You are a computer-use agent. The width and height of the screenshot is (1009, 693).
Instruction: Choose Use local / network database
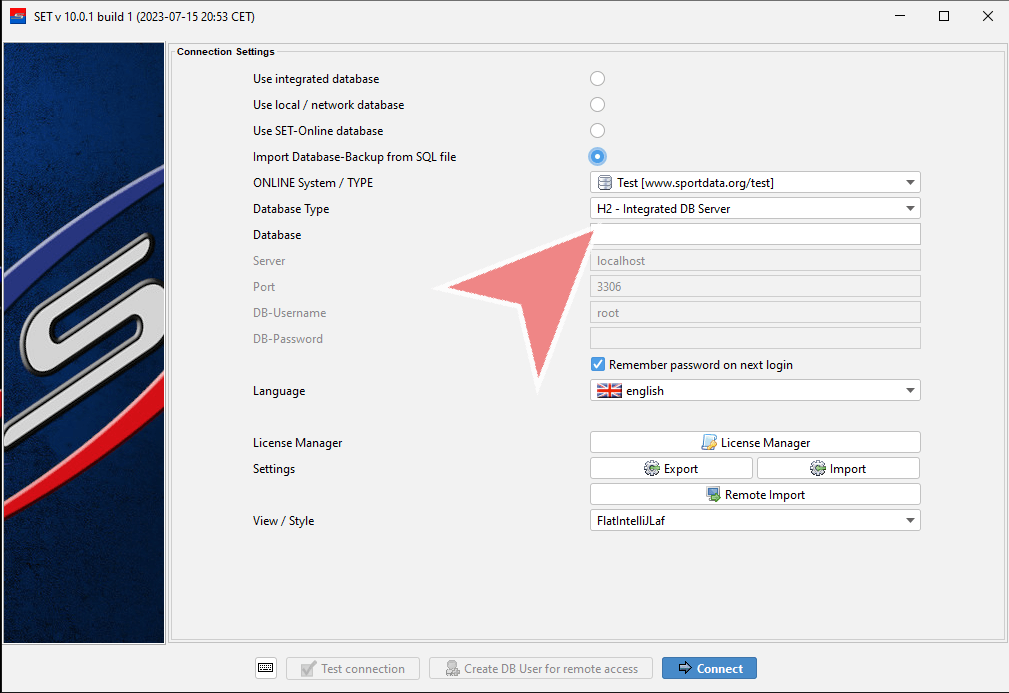[597, 105]
